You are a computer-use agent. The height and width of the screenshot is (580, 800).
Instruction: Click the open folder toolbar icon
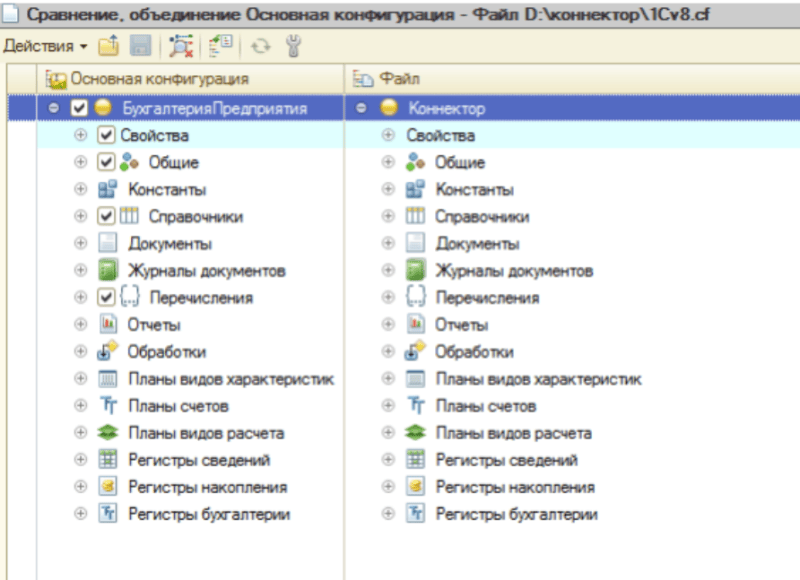[109, 47]
